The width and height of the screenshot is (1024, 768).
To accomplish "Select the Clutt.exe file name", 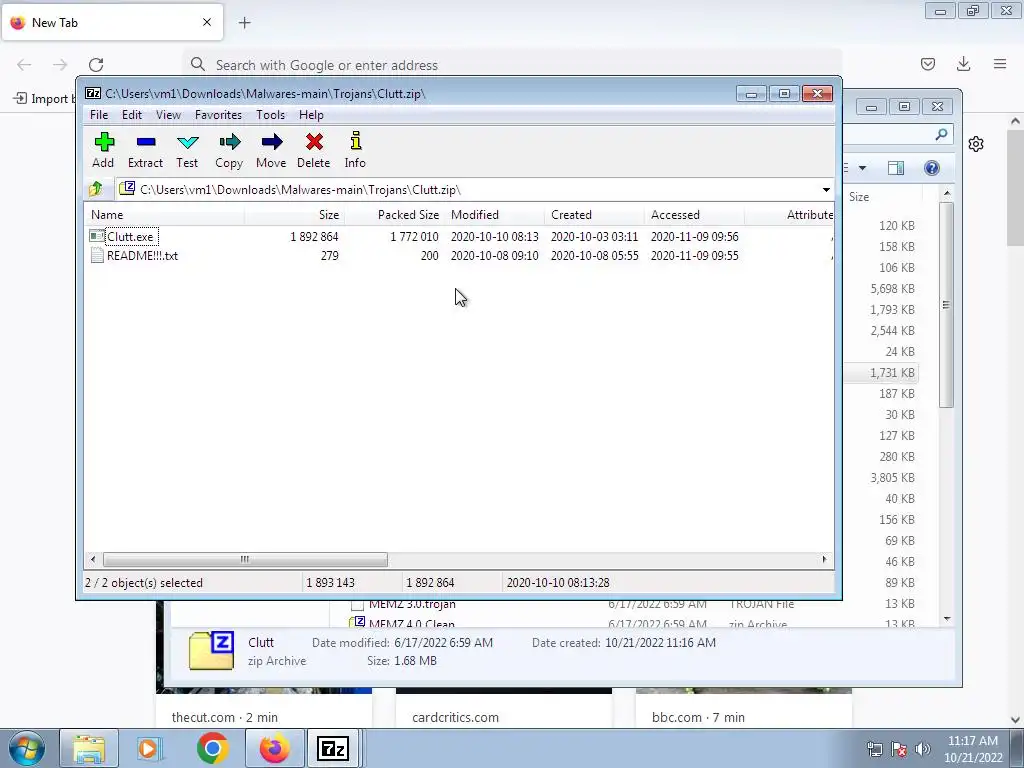I will pos(131,236).
